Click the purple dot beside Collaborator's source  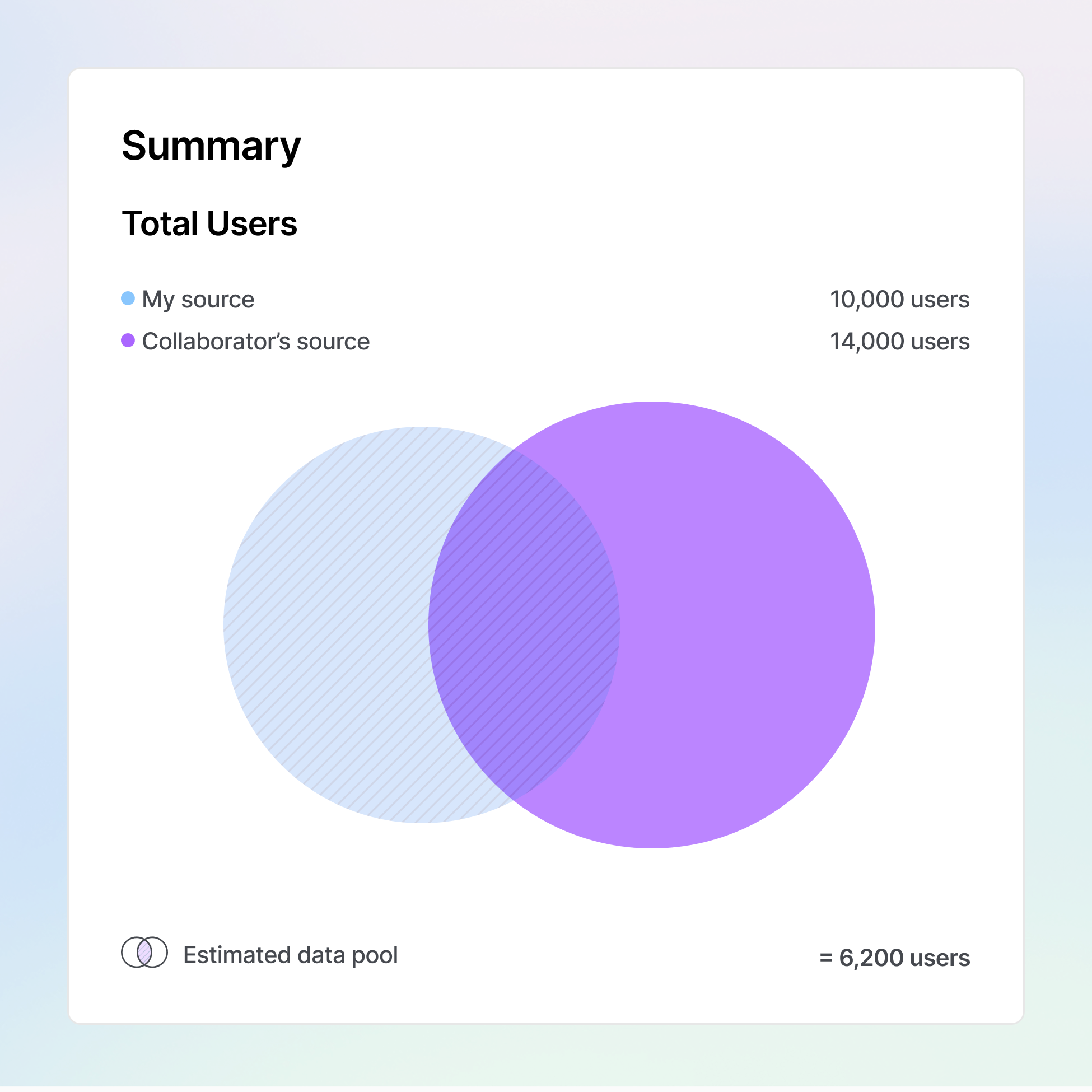tap(129, 341)
